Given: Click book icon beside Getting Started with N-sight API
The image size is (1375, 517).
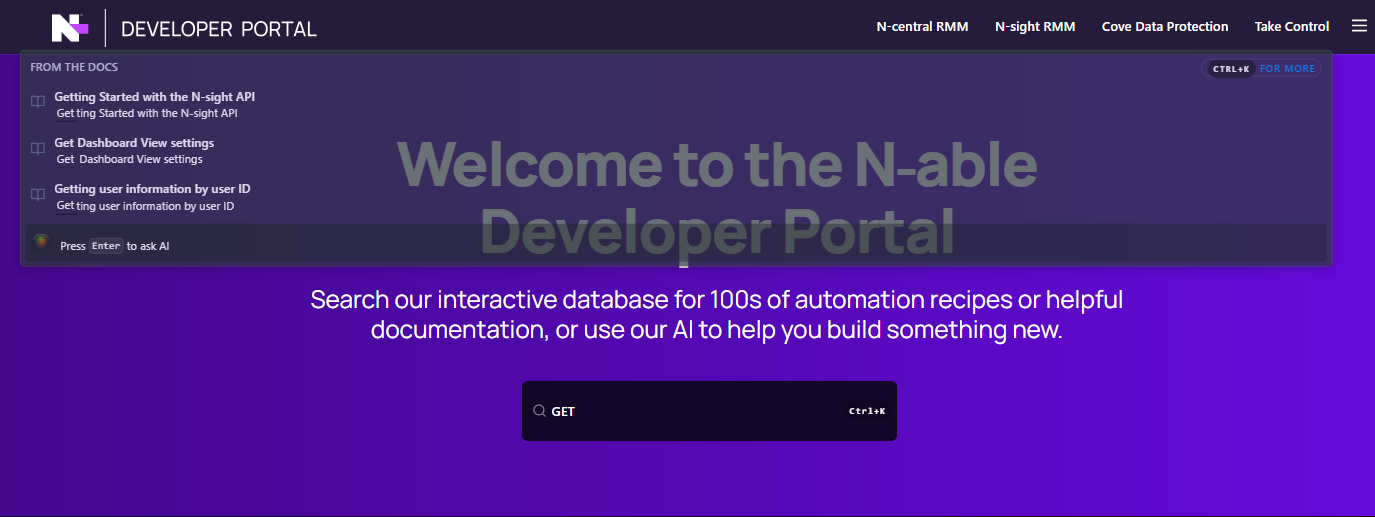Looking at the screenshot, I should coord(37,102).
